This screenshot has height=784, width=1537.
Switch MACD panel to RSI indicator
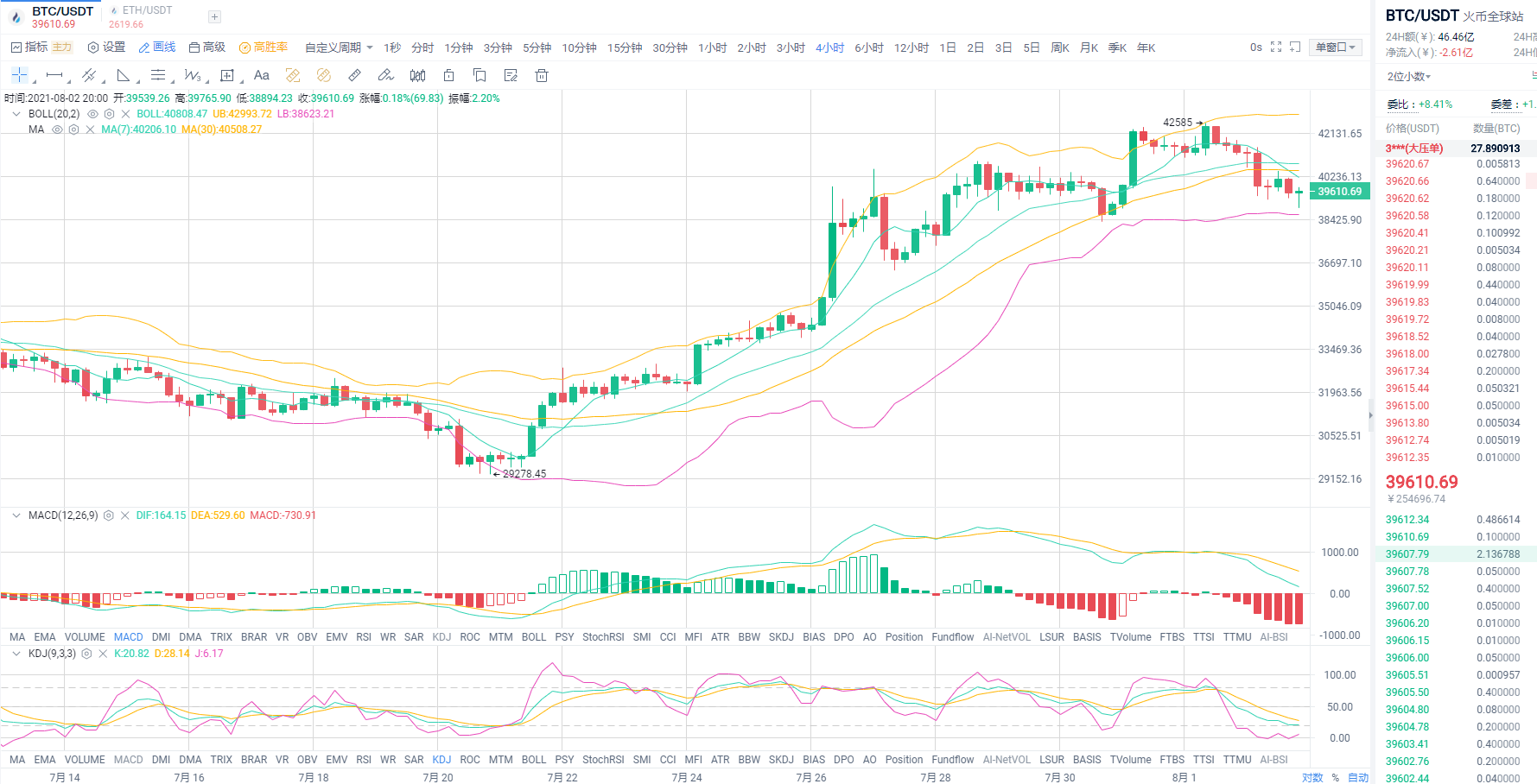coord(364,637)
